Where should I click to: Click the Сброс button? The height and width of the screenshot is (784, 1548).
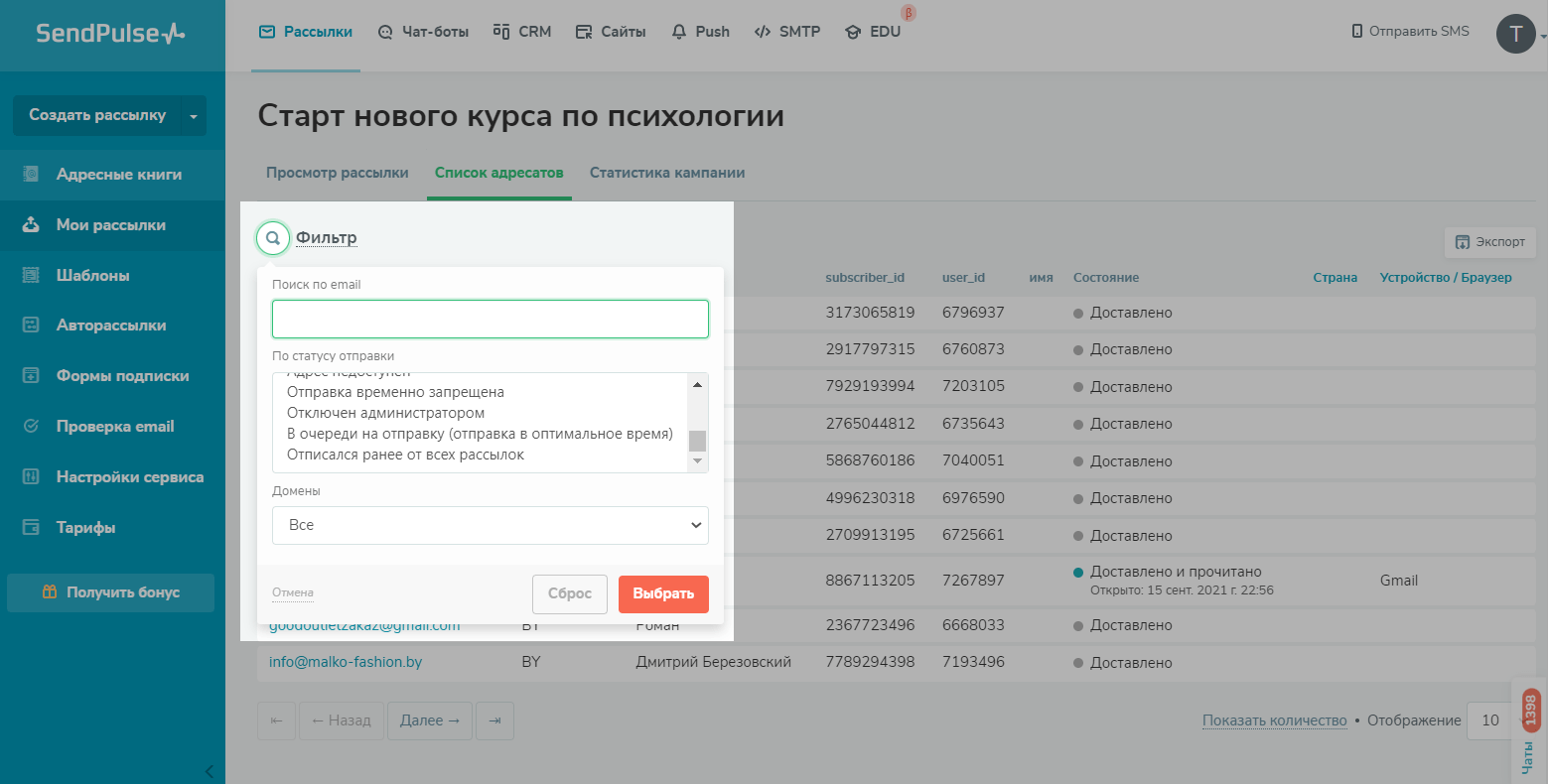click(570, 593)
